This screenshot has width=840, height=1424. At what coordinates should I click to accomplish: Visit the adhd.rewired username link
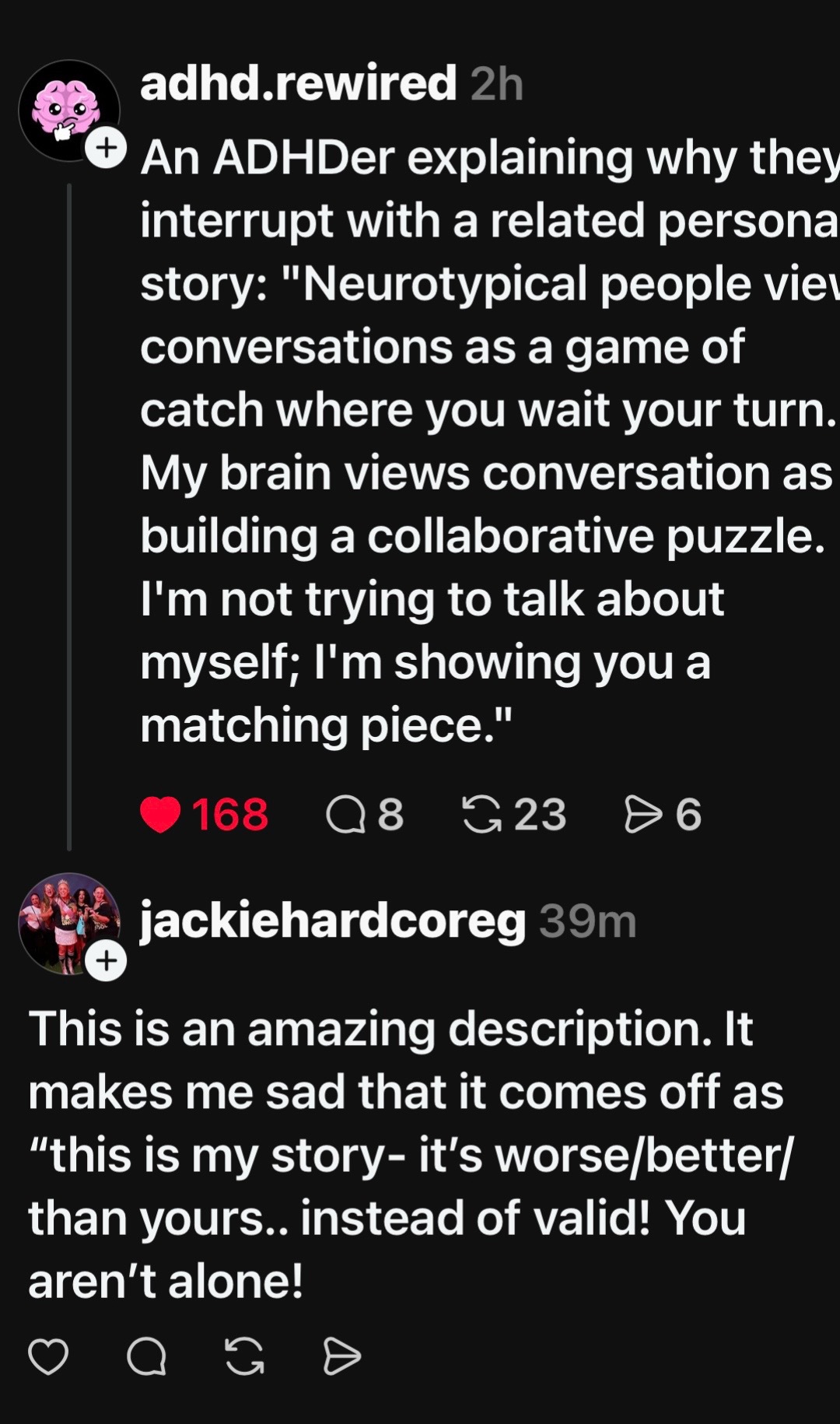tap(298, 82)
